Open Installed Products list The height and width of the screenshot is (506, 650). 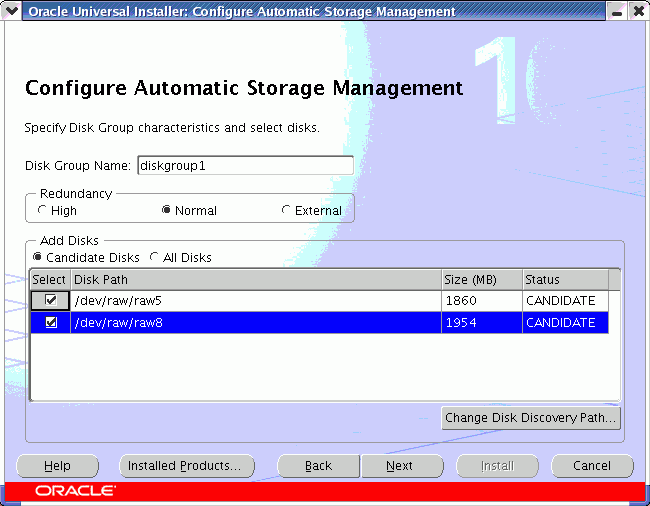tap(186, 466)
